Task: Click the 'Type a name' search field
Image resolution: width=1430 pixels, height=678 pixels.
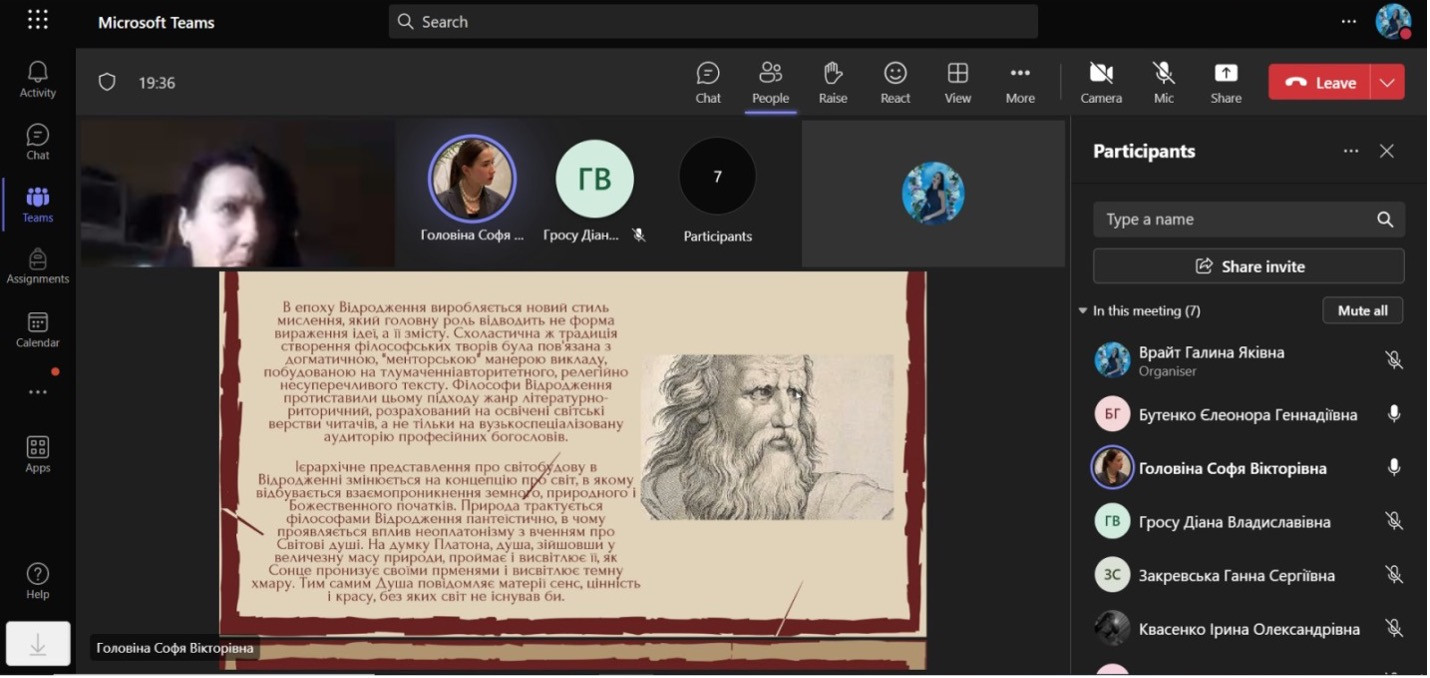Action: [1235, 220]
